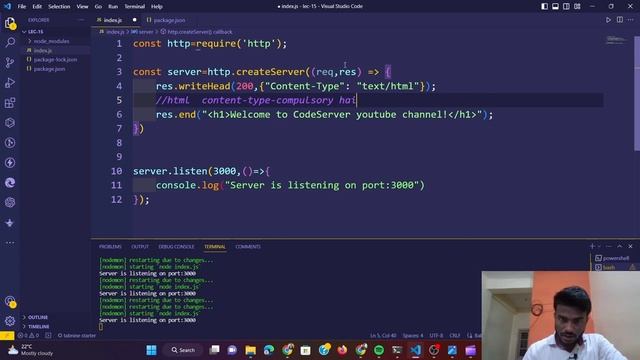Open the Run and Debug view
This screenshot has width=640, height=360.
(x=10, y=82)
